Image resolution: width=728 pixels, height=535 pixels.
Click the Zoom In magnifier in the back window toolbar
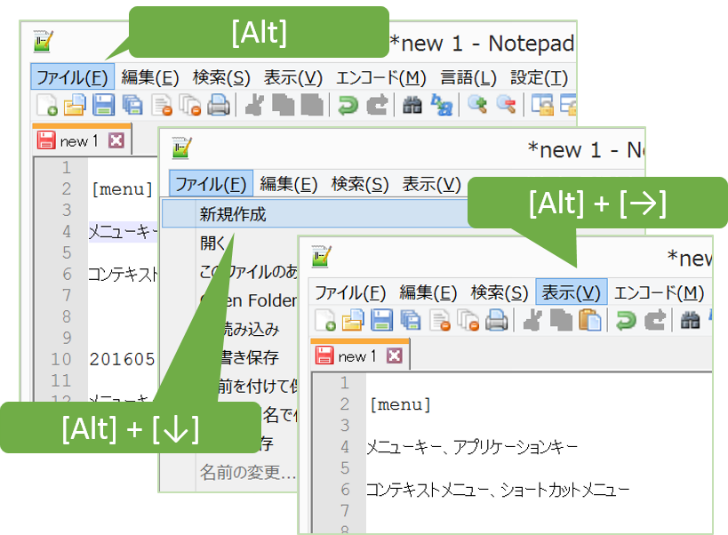(x=477, y=105)
